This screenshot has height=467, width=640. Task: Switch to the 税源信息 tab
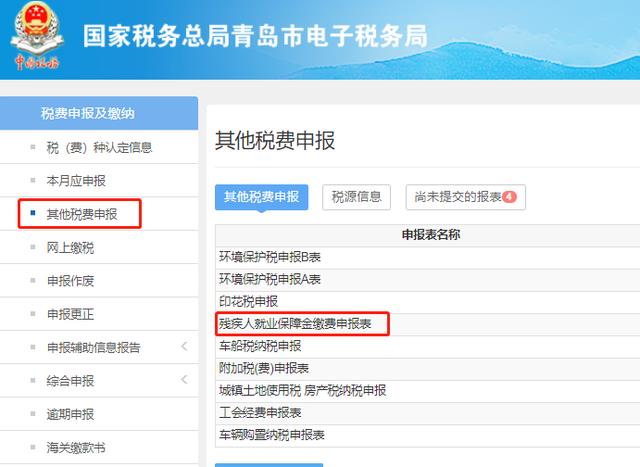click(x=357, y=197)
